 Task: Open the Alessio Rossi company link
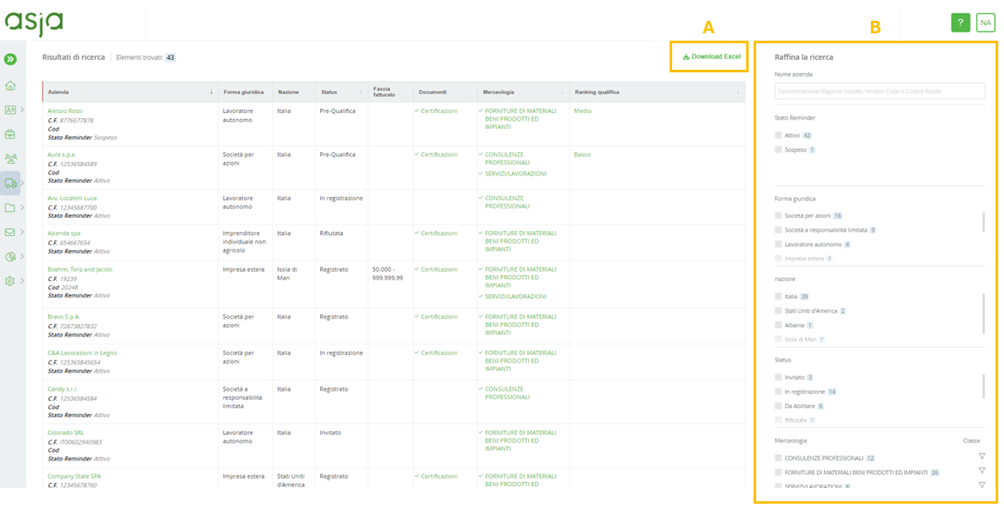[65, 111]
